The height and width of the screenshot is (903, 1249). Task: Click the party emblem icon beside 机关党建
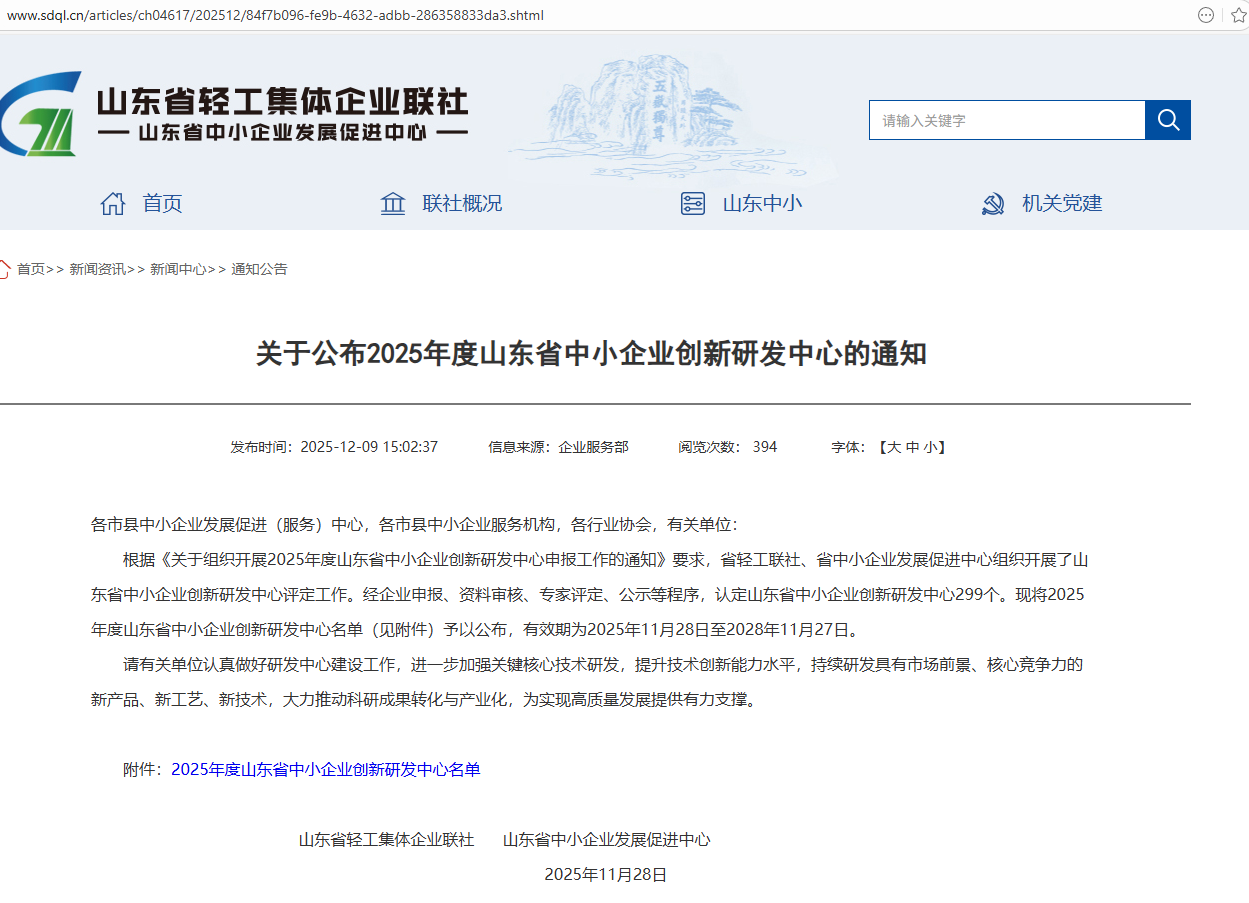(992, 204)
